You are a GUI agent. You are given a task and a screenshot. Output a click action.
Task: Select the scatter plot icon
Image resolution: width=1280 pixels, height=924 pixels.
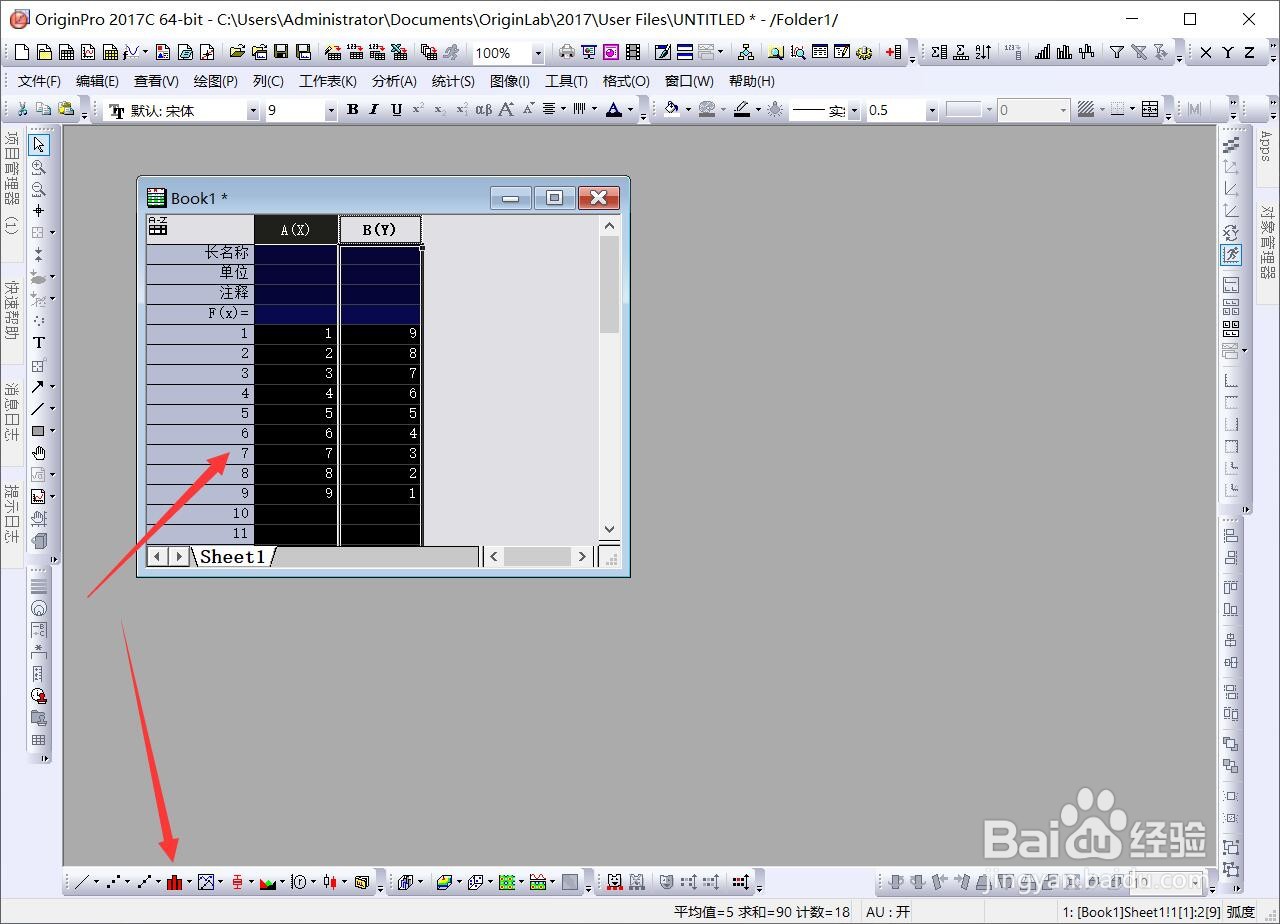[113, 882]
